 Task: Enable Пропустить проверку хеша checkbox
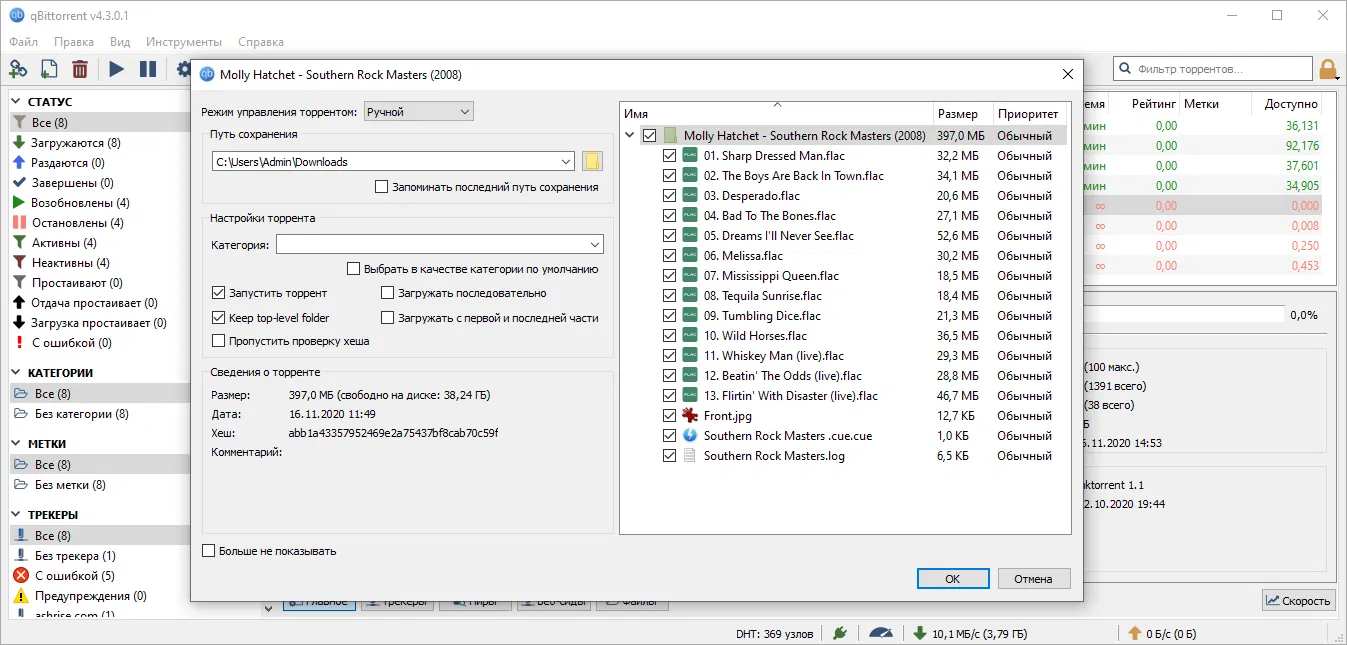tap(219, 341)
